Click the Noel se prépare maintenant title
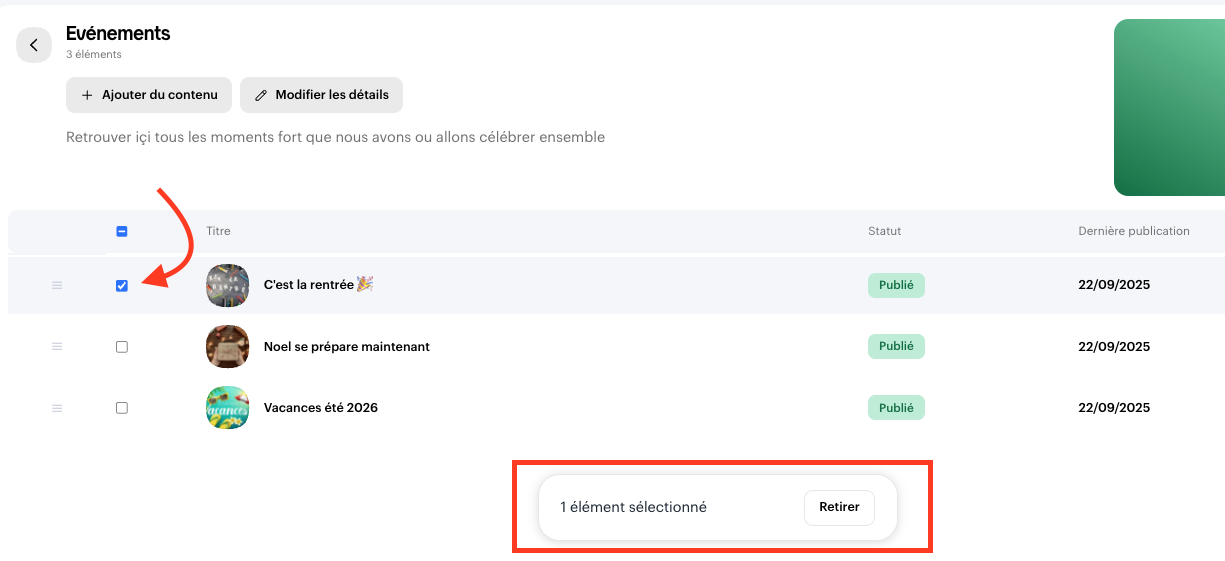The width and height of the screenshot is (1225, 561). tap(346, 347)
